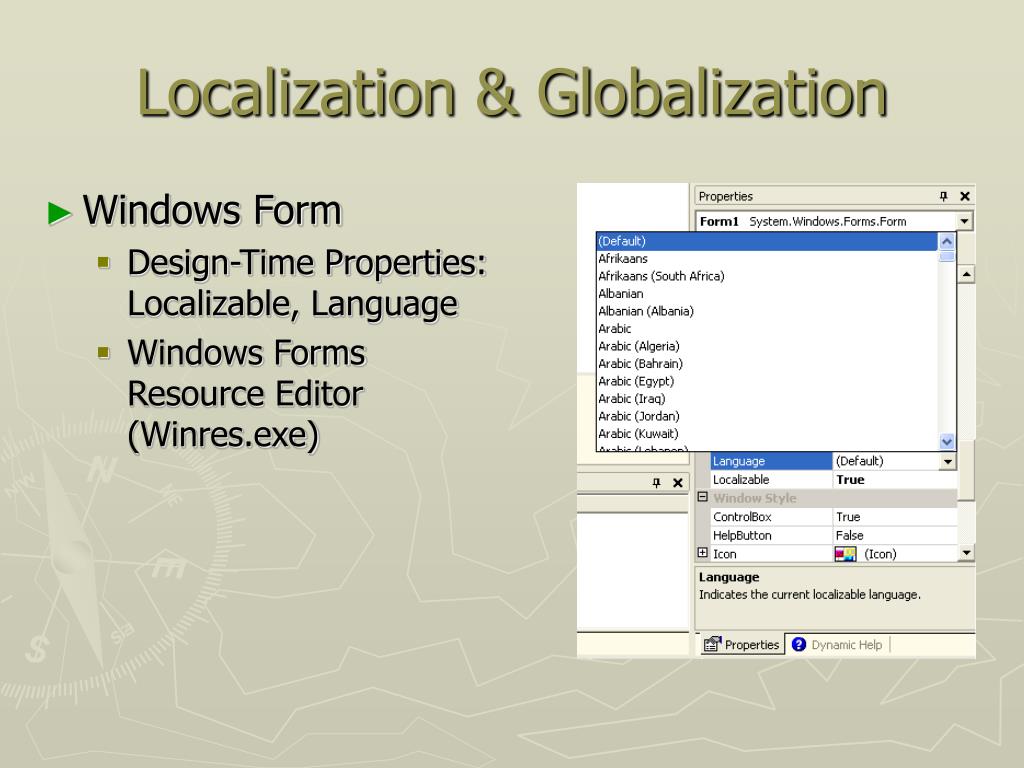Click the ControlBox value True

point(848,517)
